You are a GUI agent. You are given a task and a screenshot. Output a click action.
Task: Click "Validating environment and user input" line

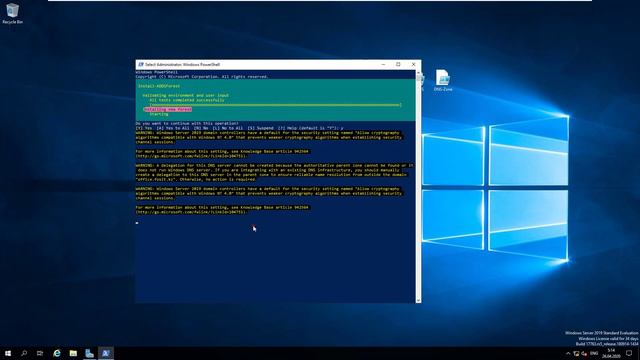(x=186, y=96)
